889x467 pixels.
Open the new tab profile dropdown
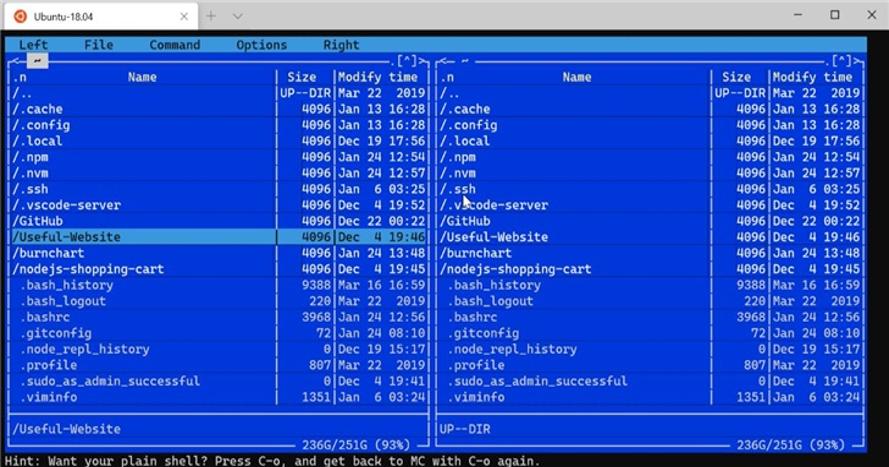coord(238,16)
